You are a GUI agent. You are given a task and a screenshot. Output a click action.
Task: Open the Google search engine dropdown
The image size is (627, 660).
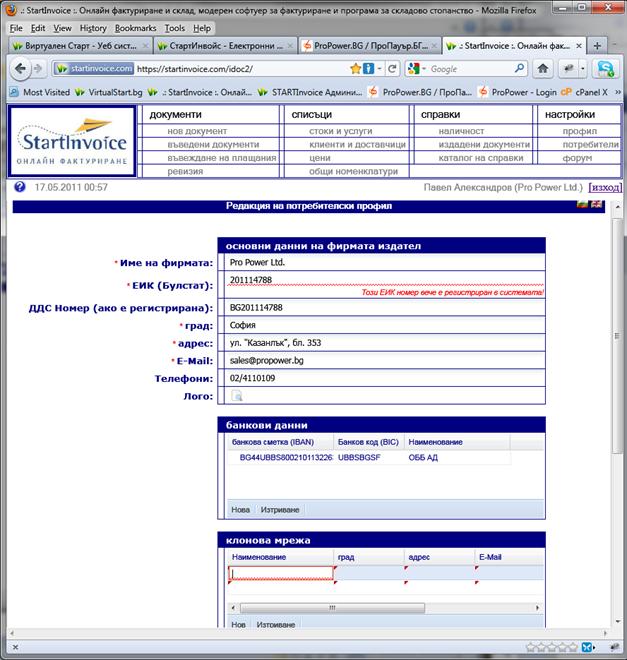(x=424, y=69)
